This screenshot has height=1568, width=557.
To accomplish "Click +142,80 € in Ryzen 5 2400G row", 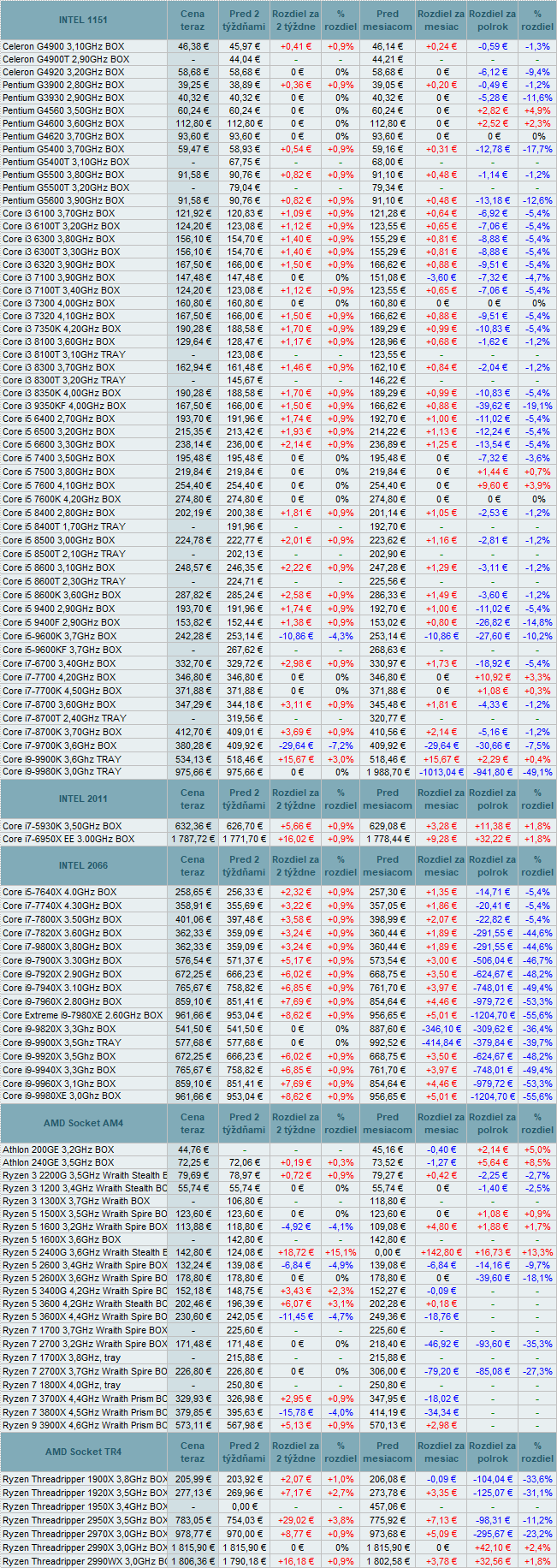I will (x=441, y=1252).
